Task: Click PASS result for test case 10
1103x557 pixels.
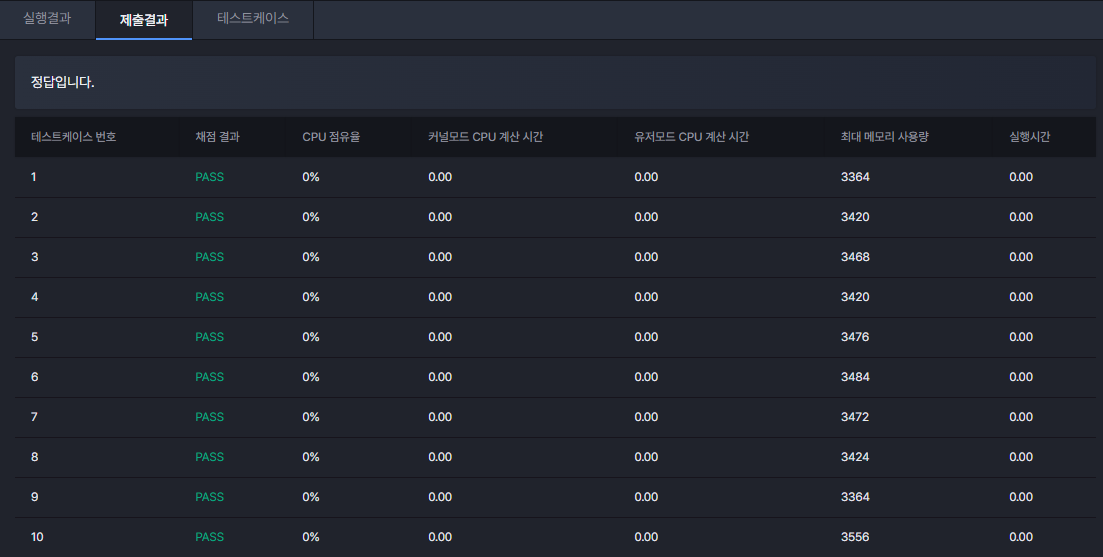Action: tap(210, 537)
